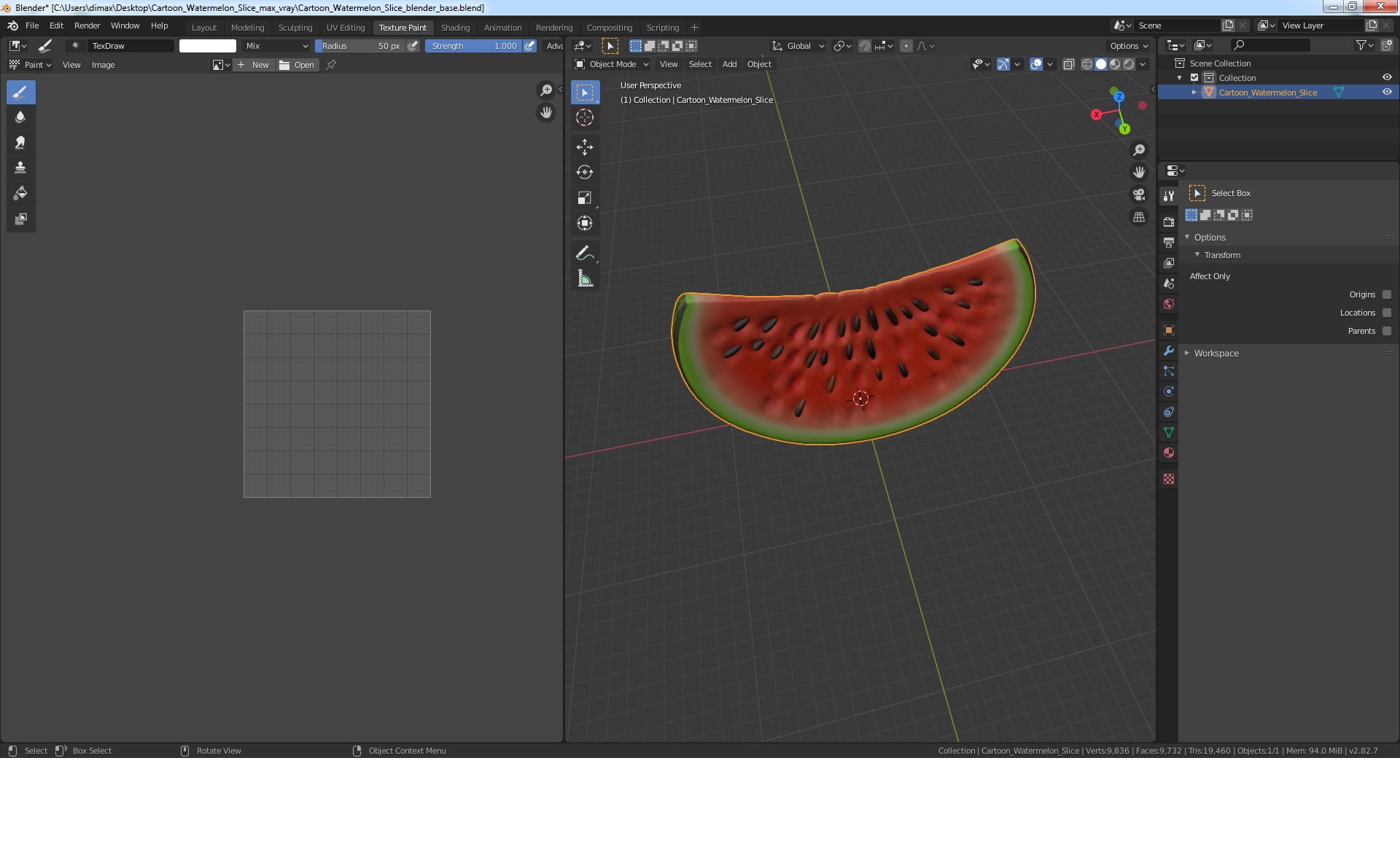Open the viewport Select menu

pos(700,64)
